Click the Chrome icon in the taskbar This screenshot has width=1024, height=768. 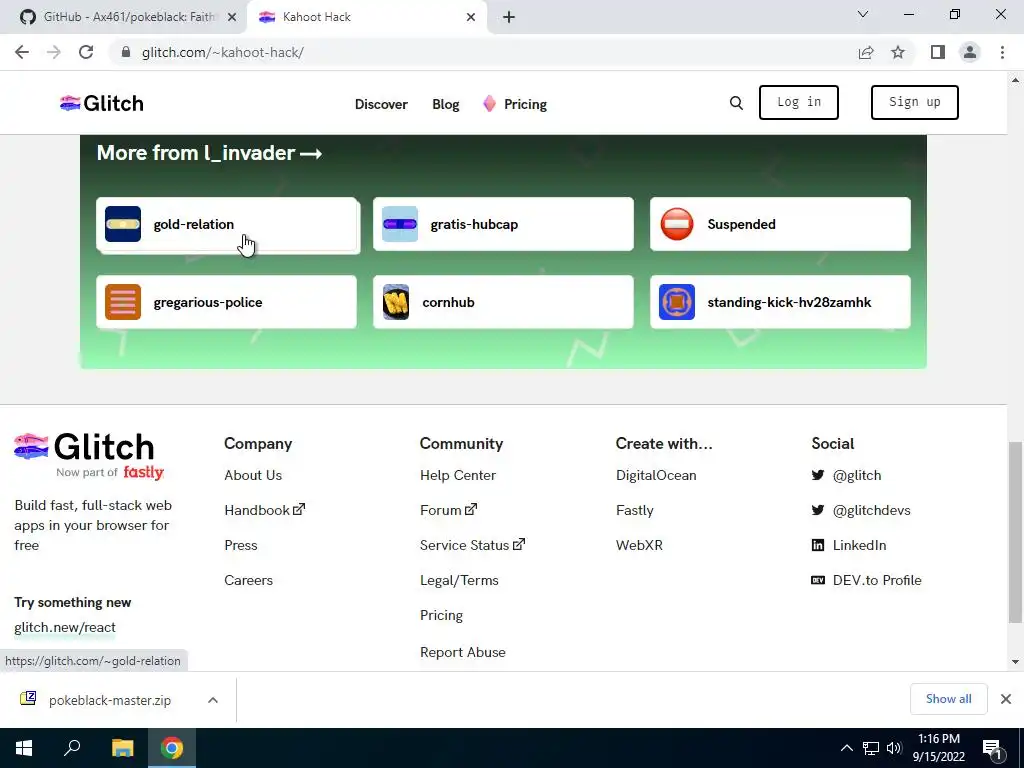(172, 748)
